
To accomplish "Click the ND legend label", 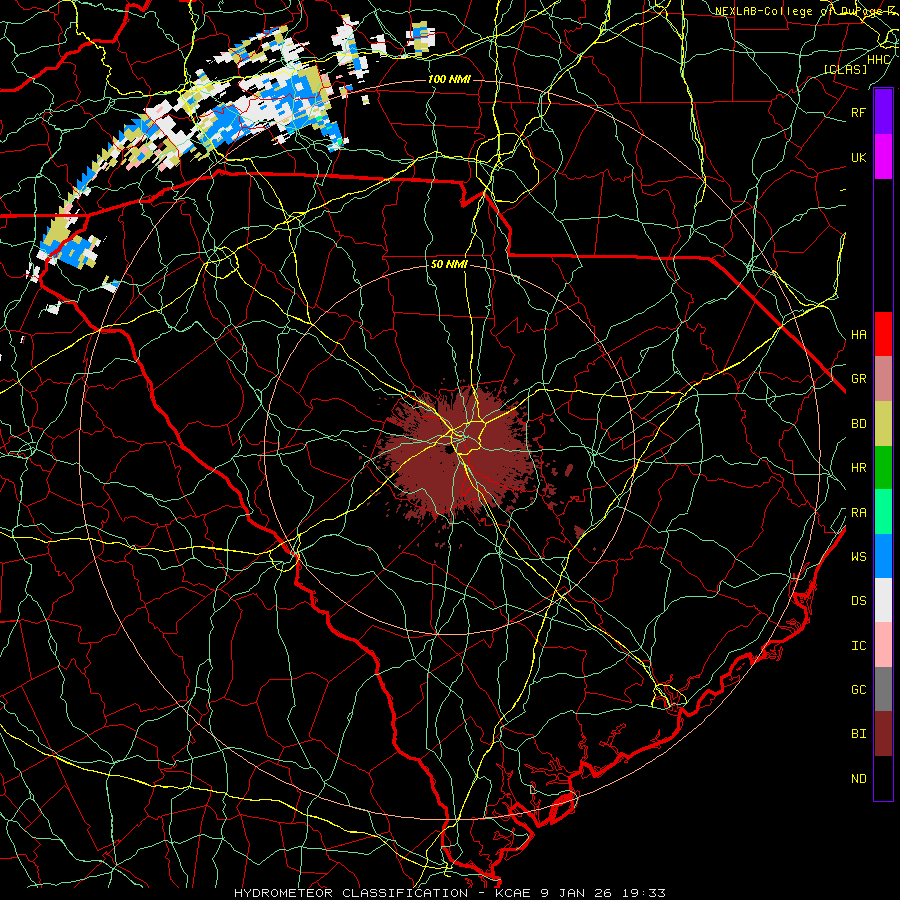I will (x=858, y=779).
